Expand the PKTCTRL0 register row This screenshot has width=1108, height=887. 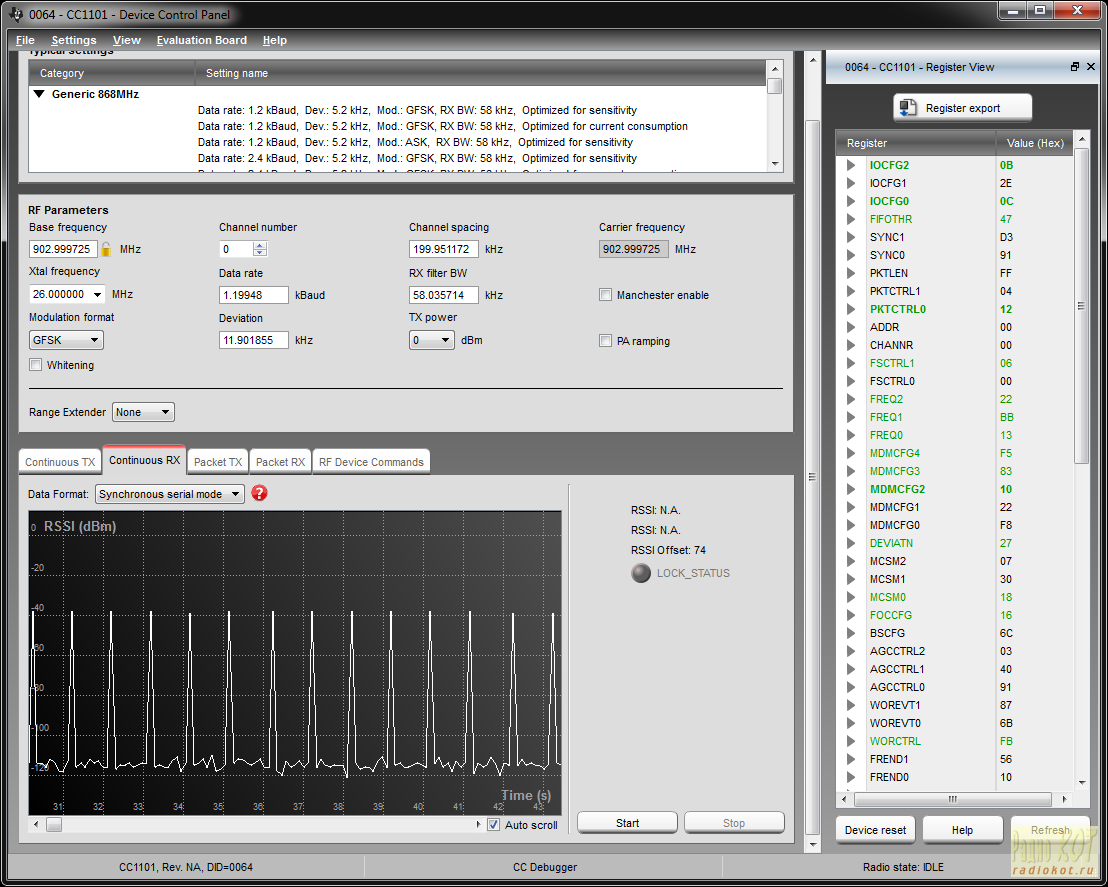click(x=851, y=309)
